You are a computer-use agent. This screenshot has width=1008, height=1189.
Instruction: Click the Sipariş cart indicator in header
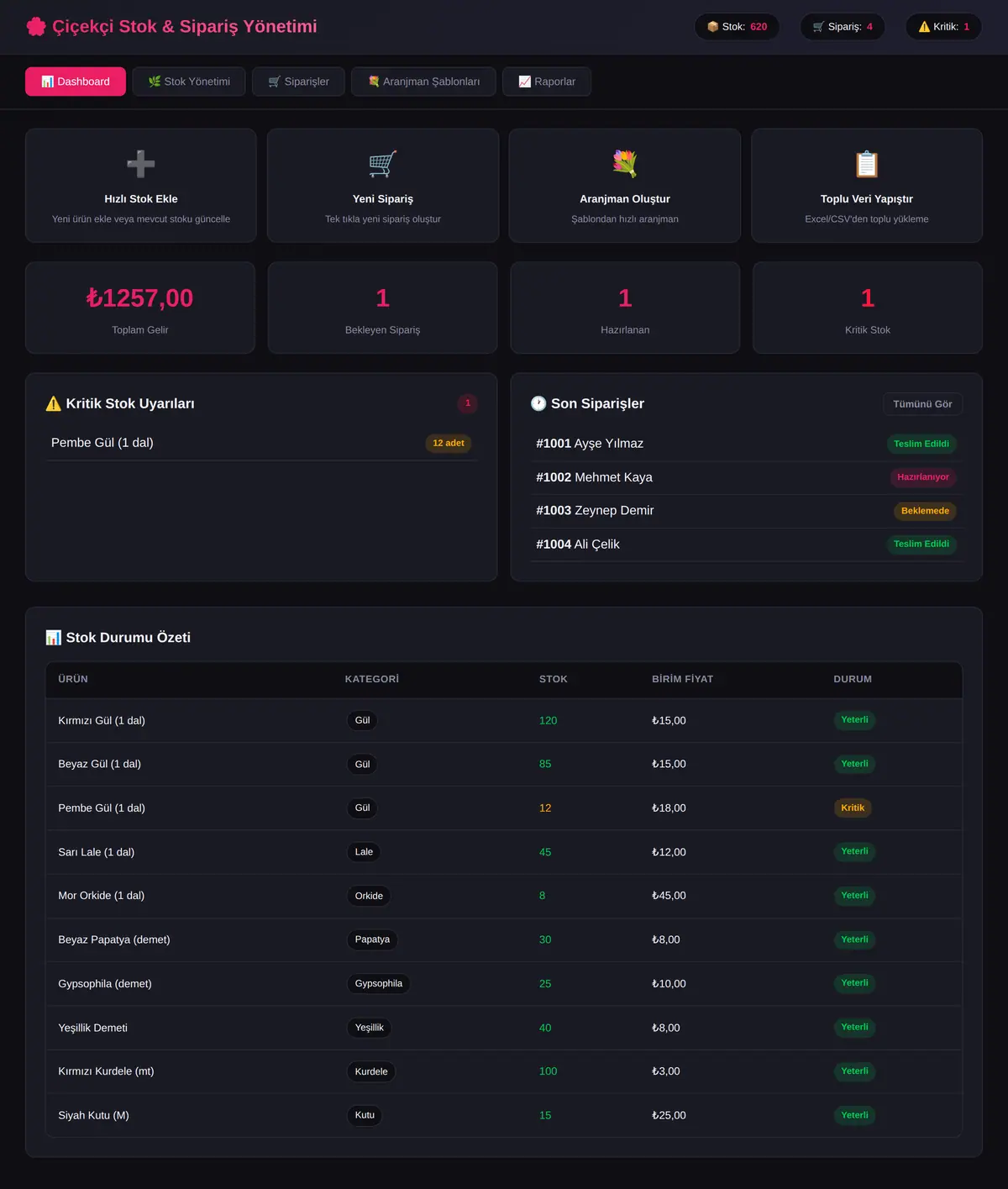coord(843,27)
